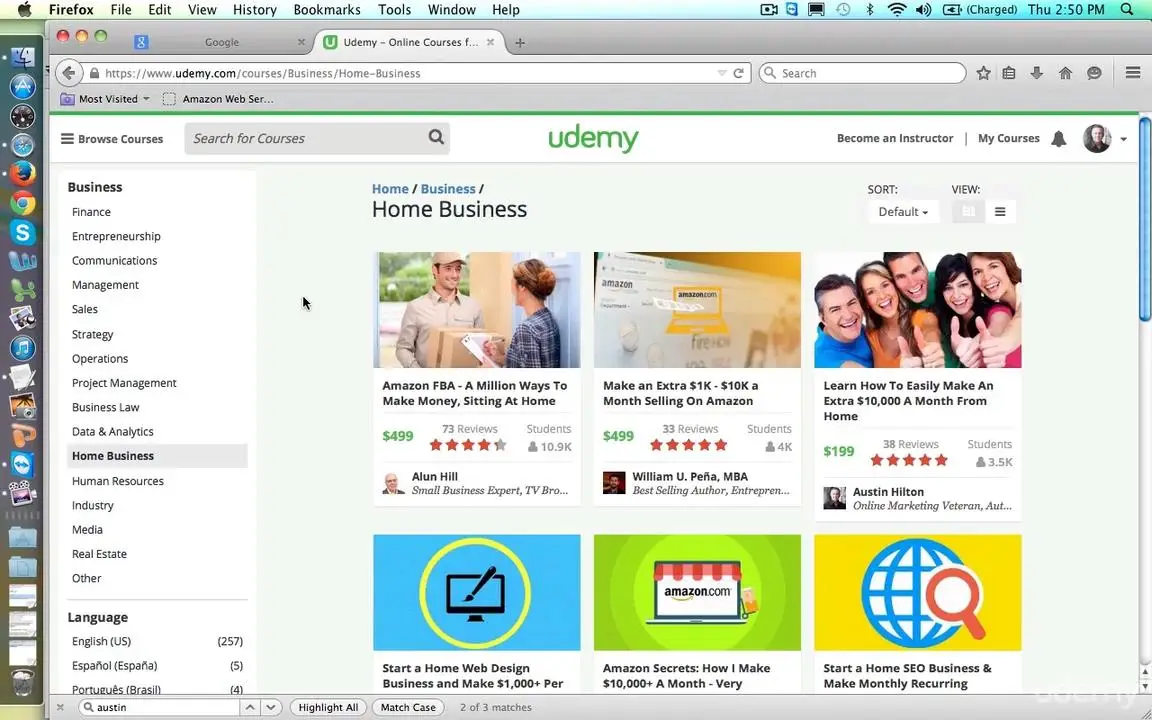Select Finance category in sidebar
The image size is (1152, 720).
pos(91,212)
